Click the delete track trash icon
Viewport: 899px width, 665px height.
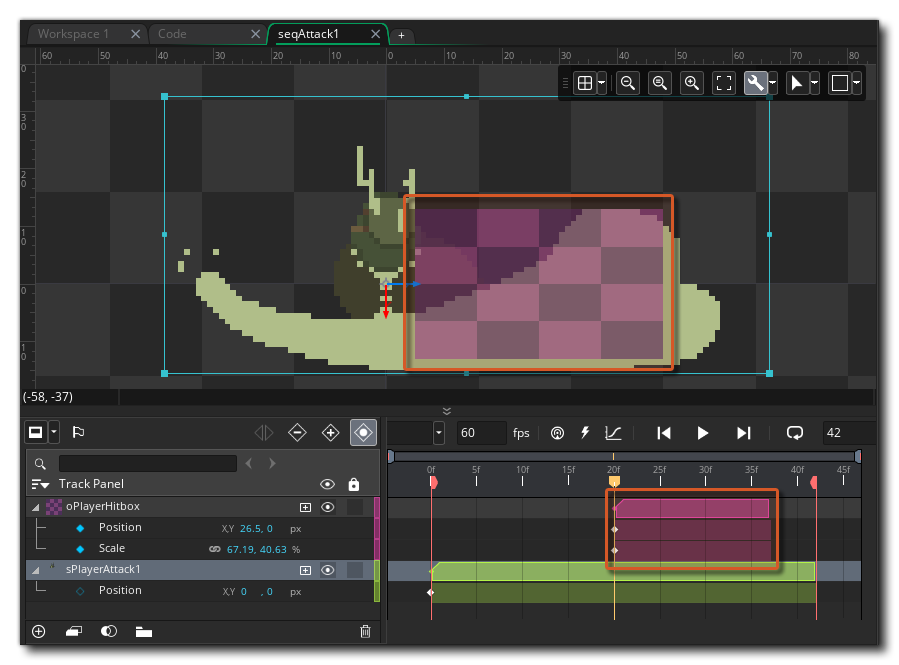(x=365, y=631)
